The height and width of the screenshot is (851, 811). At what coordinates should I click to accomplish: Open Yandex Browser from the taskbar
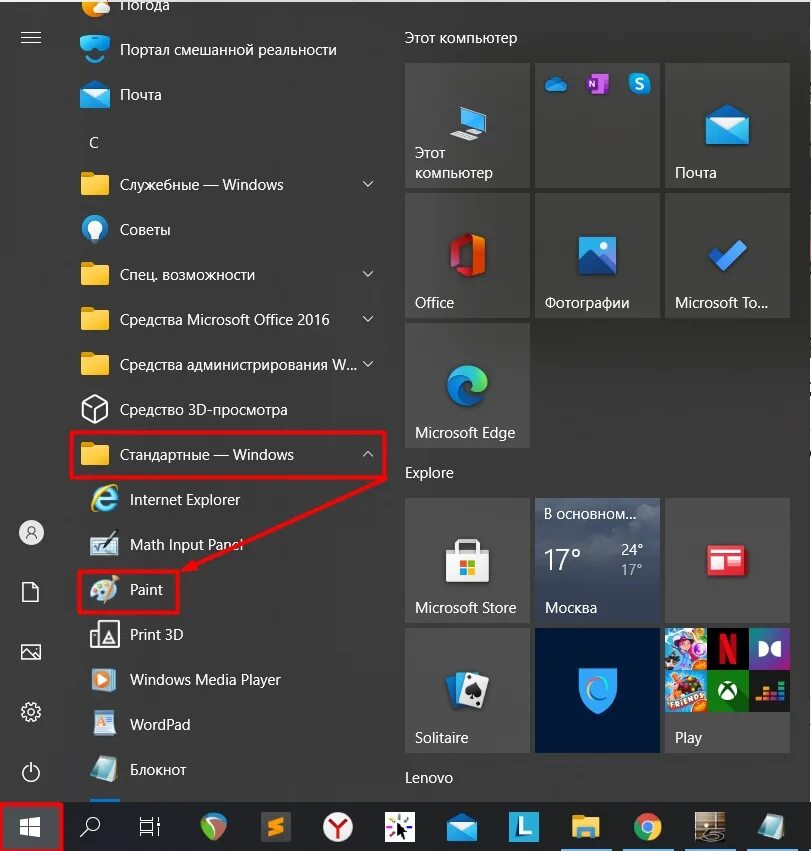pos(338,828)
